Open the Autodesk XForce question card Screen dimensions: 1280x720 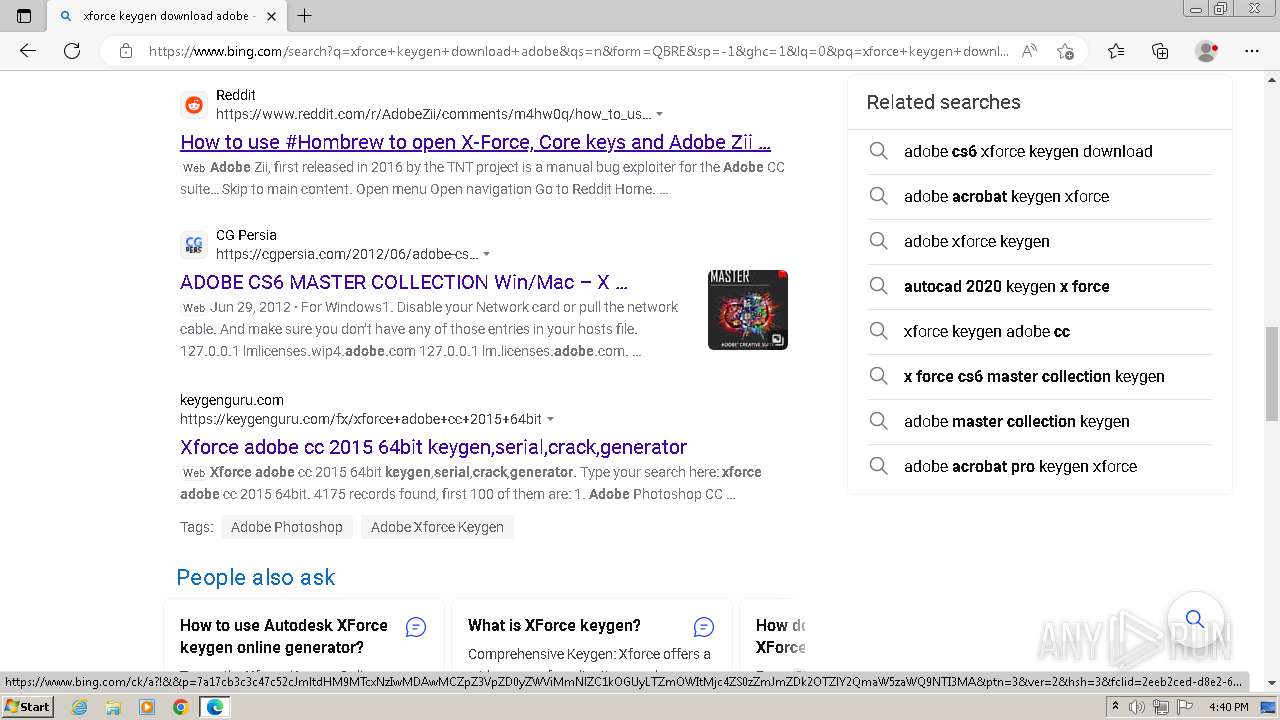284,636
